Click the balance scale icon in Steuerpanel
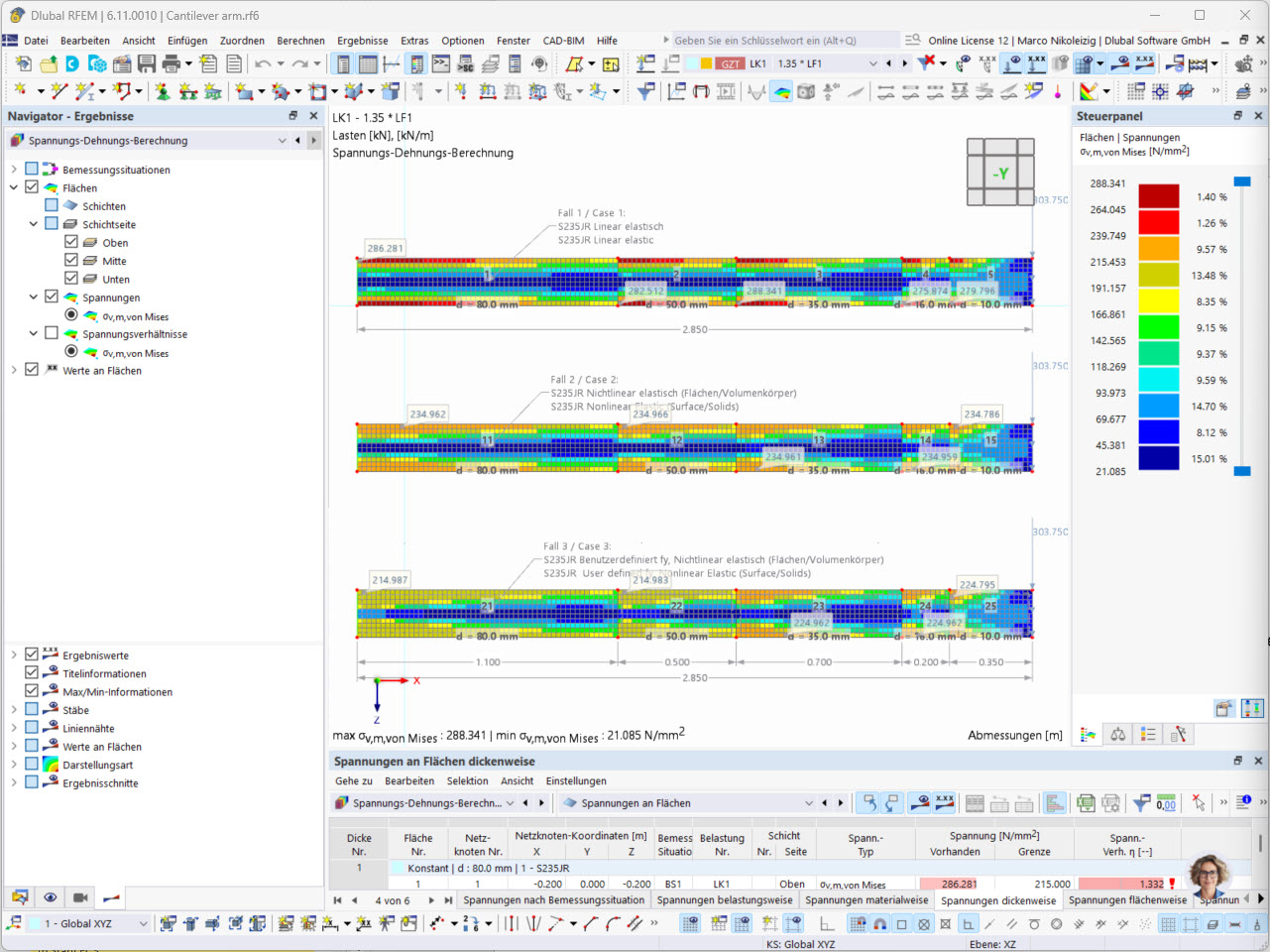The image size is (1270, 952). [1118, 735]
